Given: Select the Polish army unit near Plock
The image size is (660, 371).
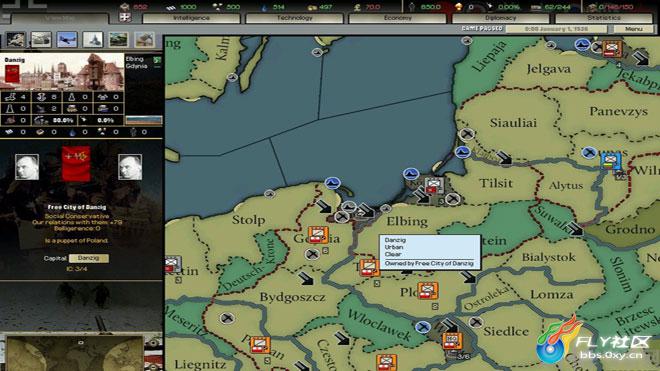Looking at the screenshot, I should pyautogui.click(x=428, y=291).
